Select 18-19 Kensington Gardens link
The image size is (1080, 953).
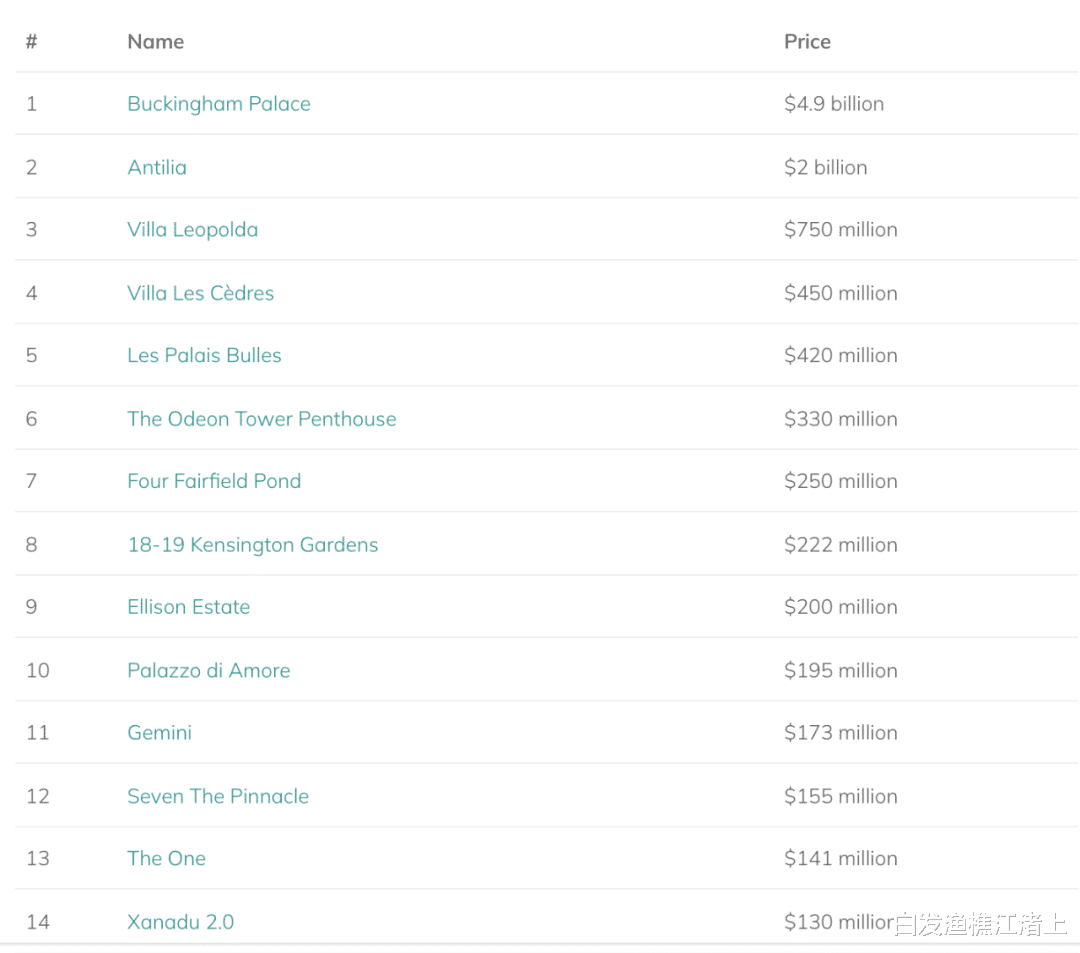[x=253, y=545]
